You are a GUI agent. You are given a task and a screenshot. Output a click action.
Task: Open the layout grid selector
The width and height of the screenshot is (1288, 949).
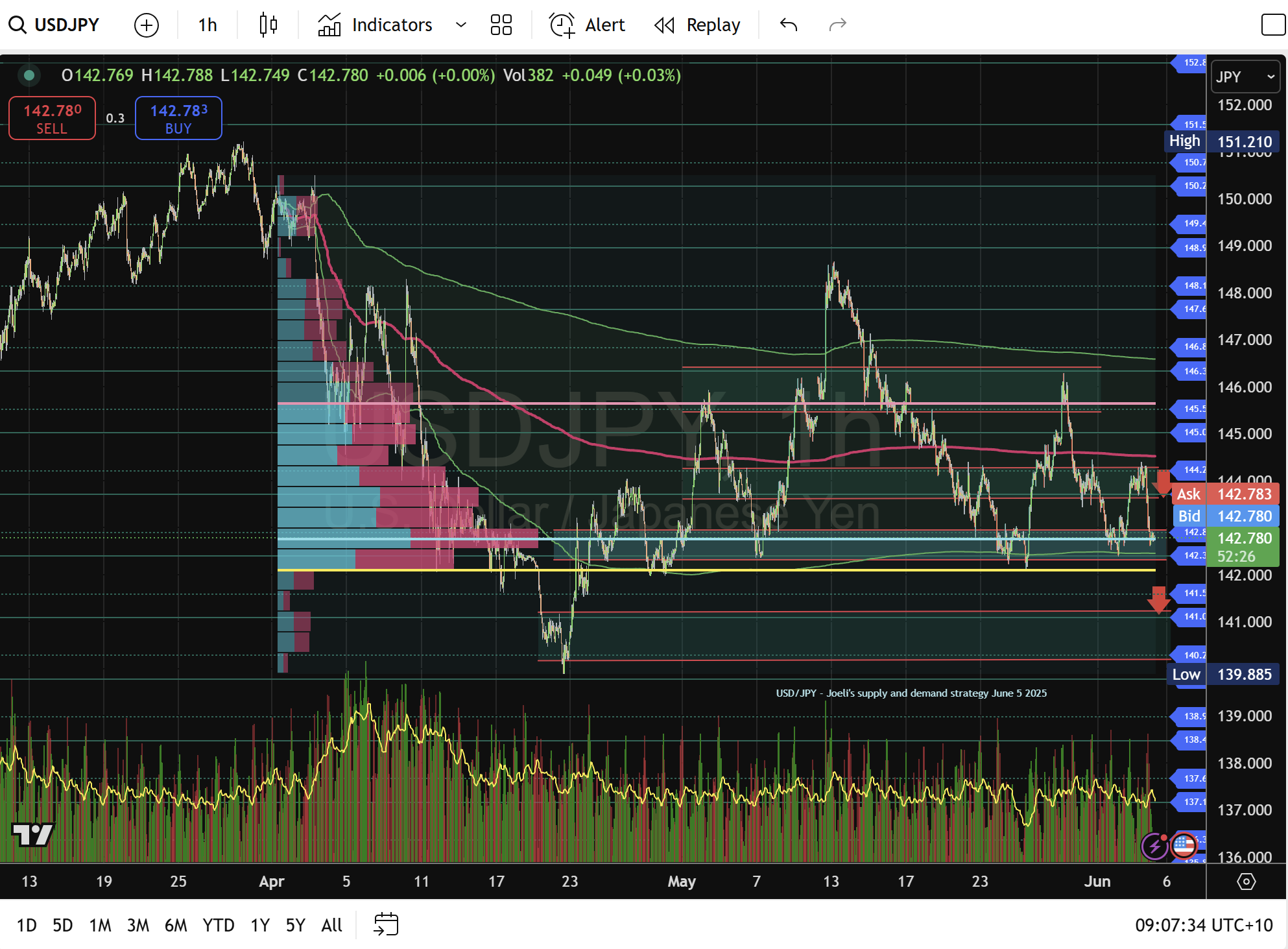[x=501, y=25]
